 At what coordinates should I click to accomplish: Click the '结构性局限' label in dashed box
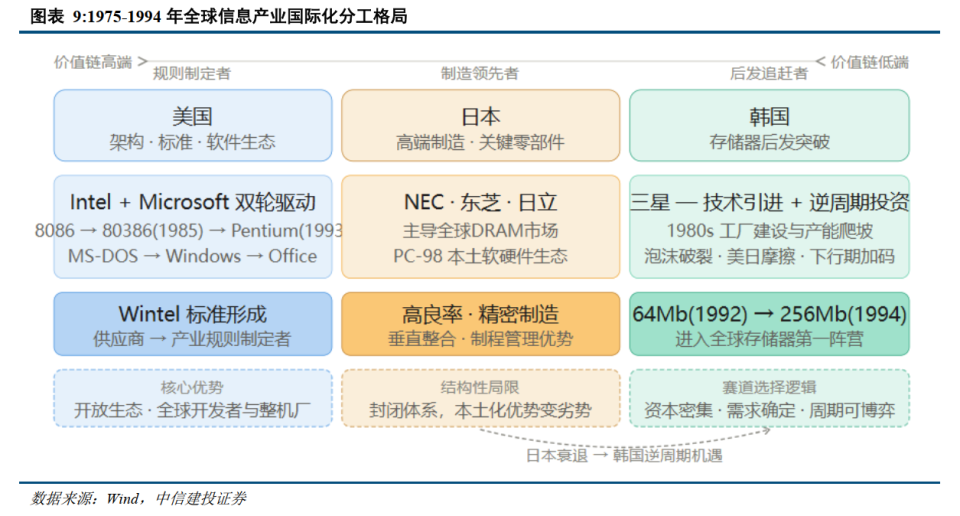pyautogui.click(x=481, y=387)
